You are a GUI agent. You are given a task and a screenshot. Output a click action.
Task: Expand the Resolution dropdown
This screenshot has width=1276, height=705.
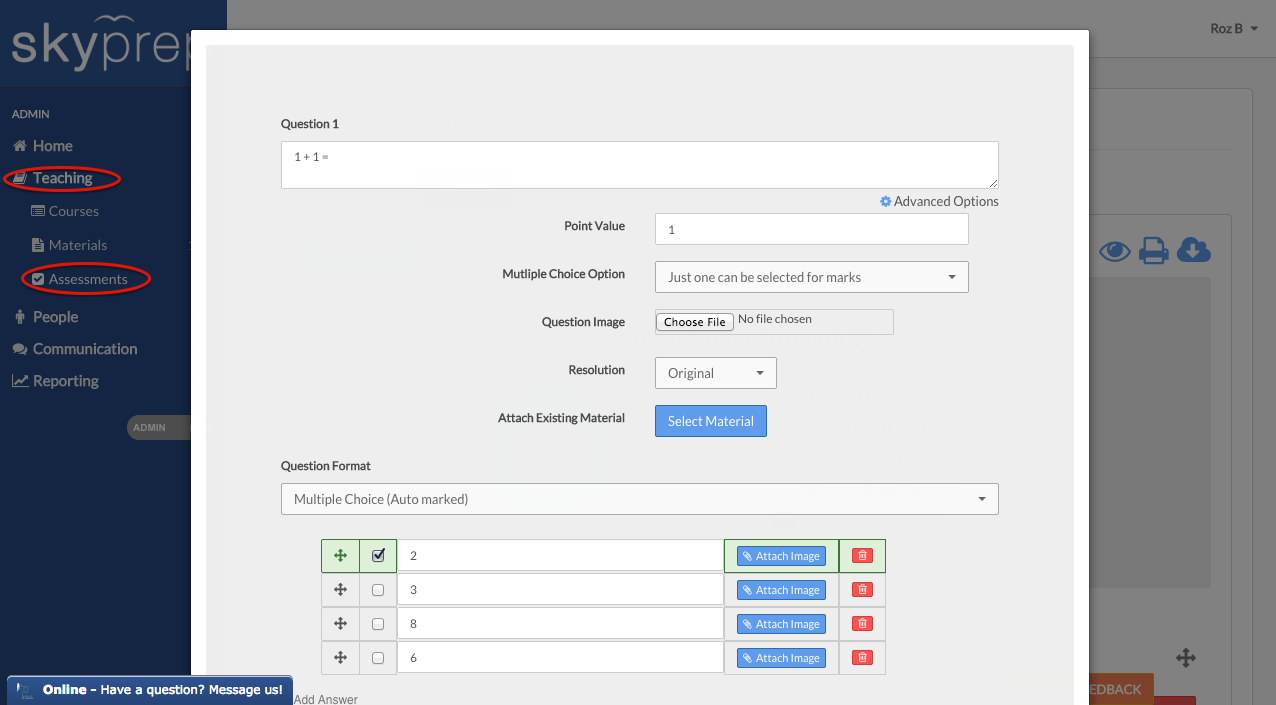tap(715, 373)
